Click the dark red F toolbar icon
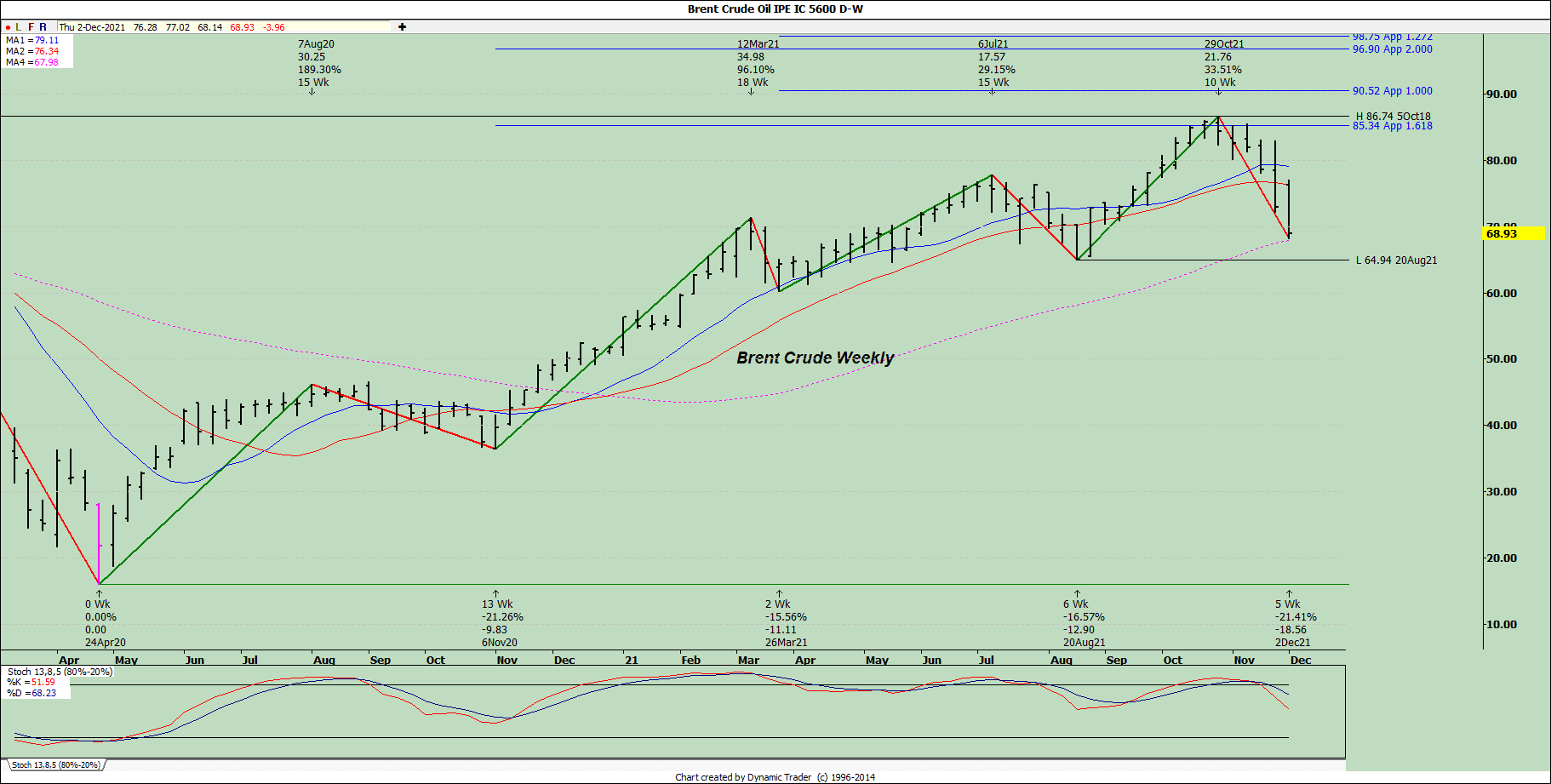Viewport: 1551px width, 784px height. pos(31,27)
